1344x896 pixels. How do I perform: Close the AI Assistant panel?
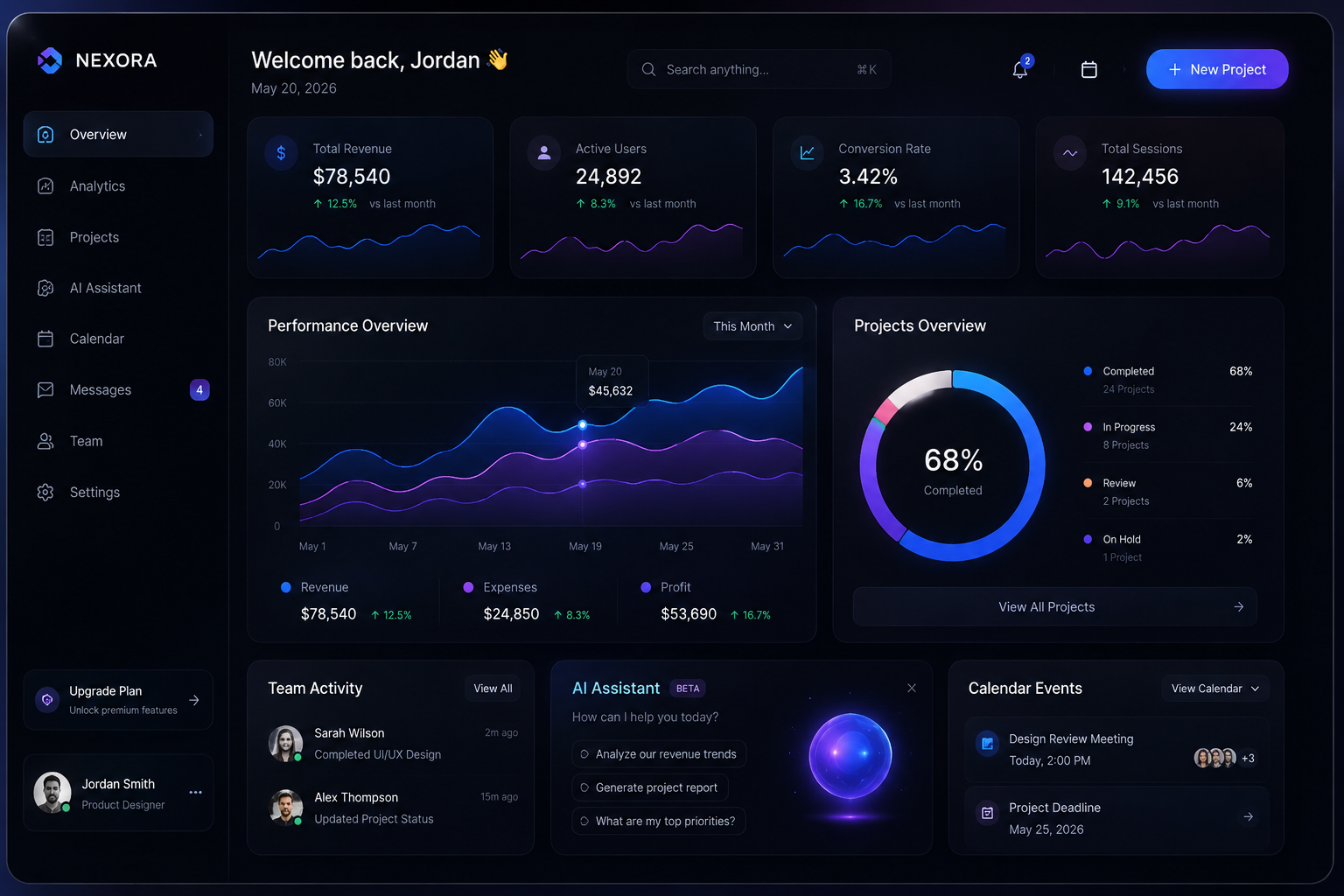tap(912, 688)
